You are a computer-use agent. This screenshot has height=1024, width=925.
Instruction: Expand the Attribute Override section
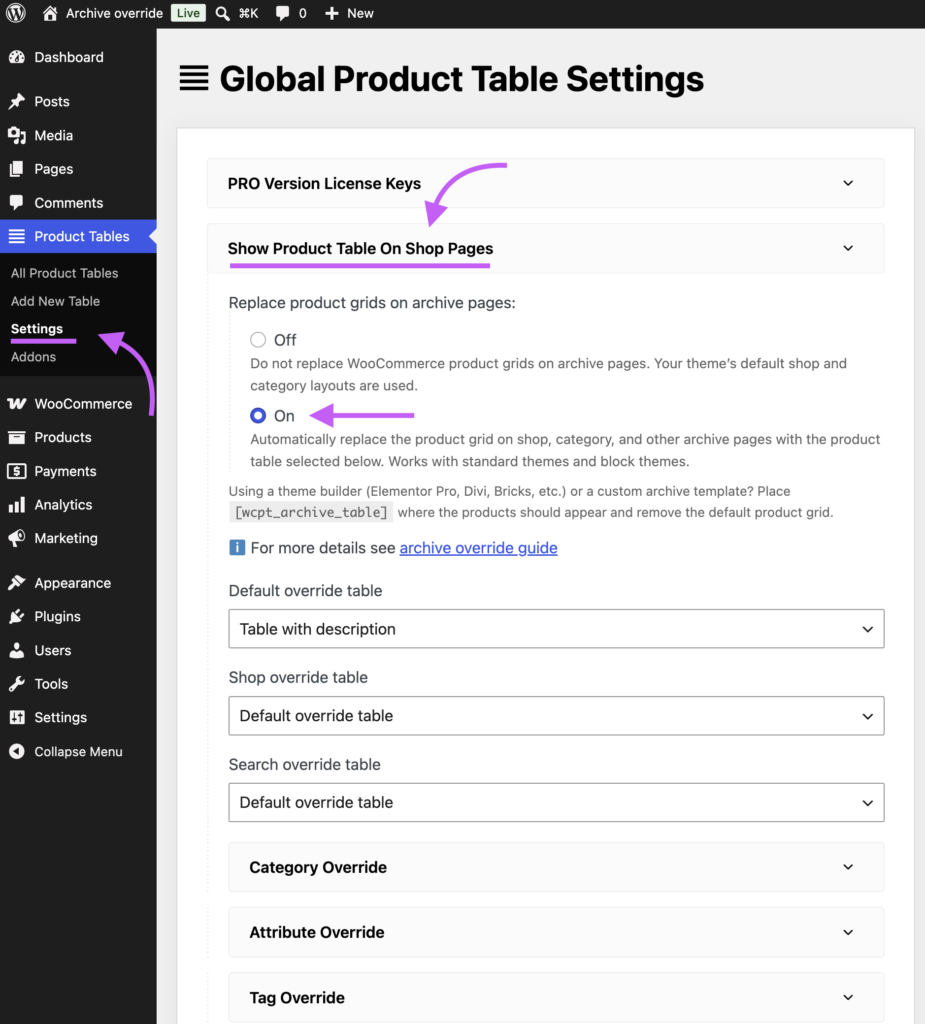tap(557, 933)
